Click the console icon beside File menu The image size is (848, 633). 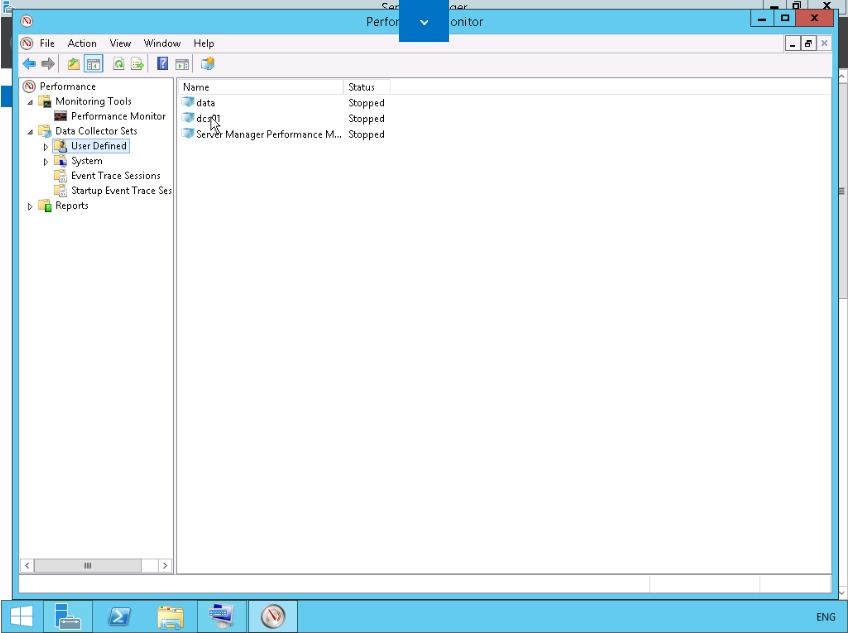click(x=26, y=43)
